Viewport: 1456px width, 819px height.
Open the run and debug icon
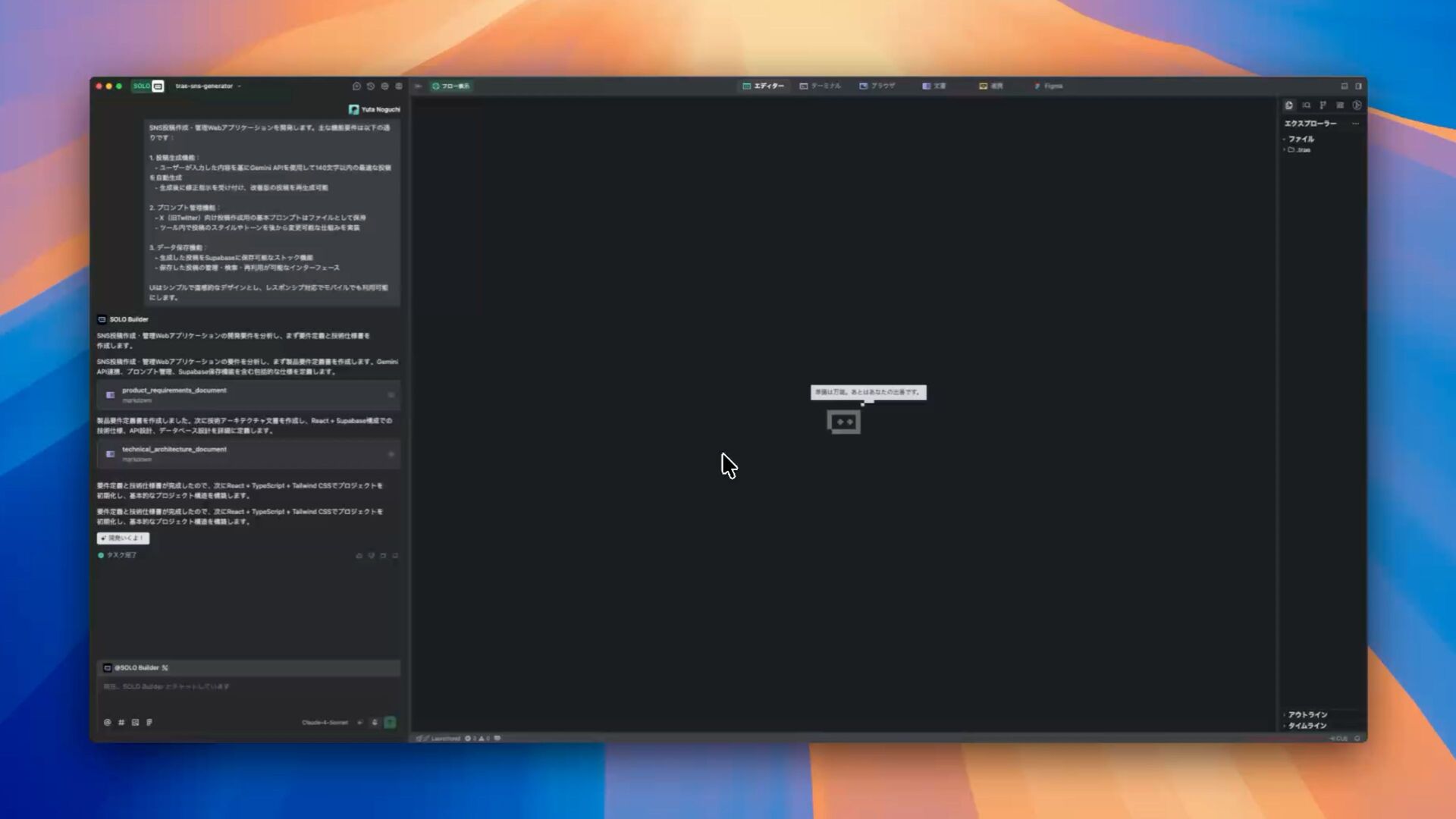point(1357,105)
